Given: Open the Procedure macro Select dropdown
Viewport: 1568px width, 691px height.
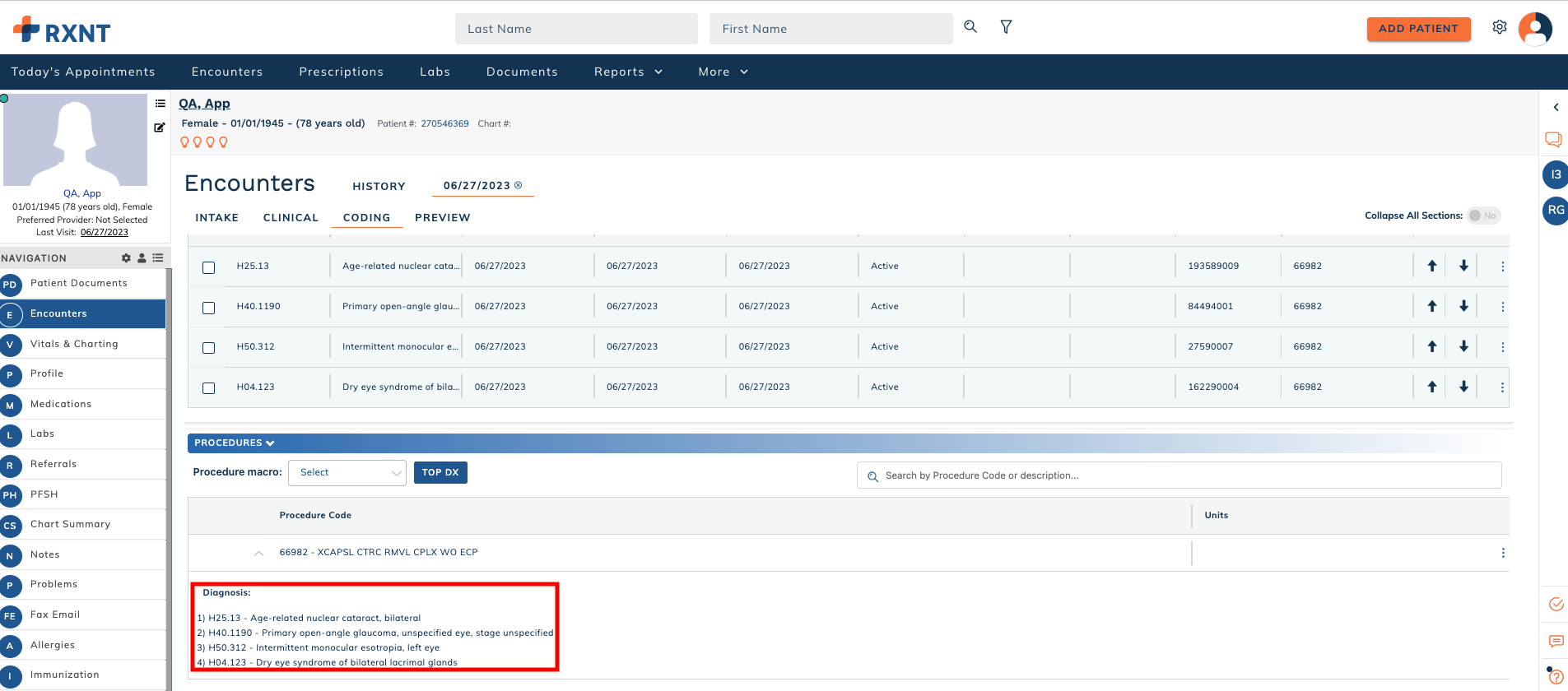Looking at the screenshot, I should tap(347, 472).
